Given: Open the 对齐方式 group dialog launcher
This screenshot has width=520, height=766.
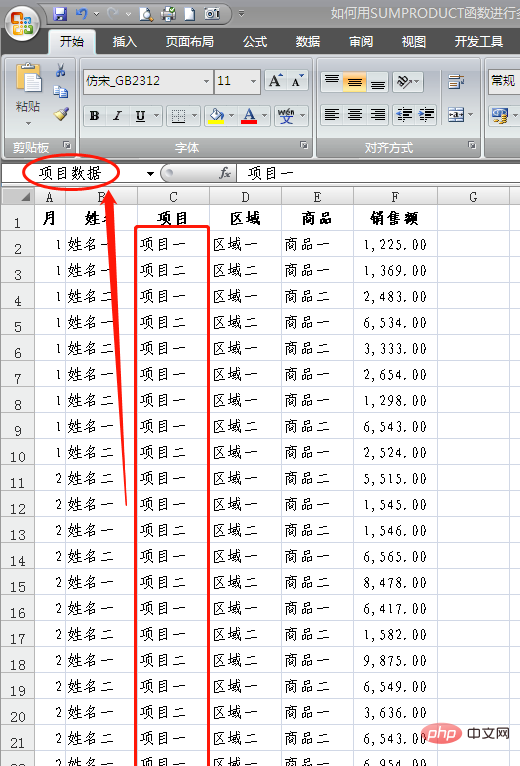Looking at the screenshot, I should tap(472, 145).
